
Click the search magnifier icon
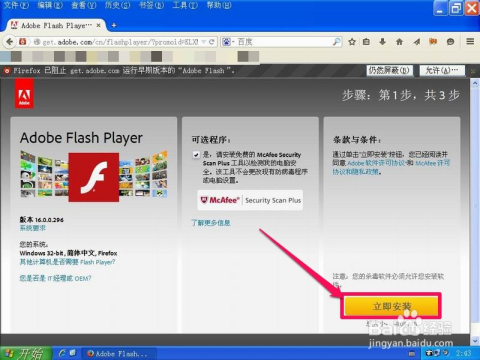click(337, 42)
